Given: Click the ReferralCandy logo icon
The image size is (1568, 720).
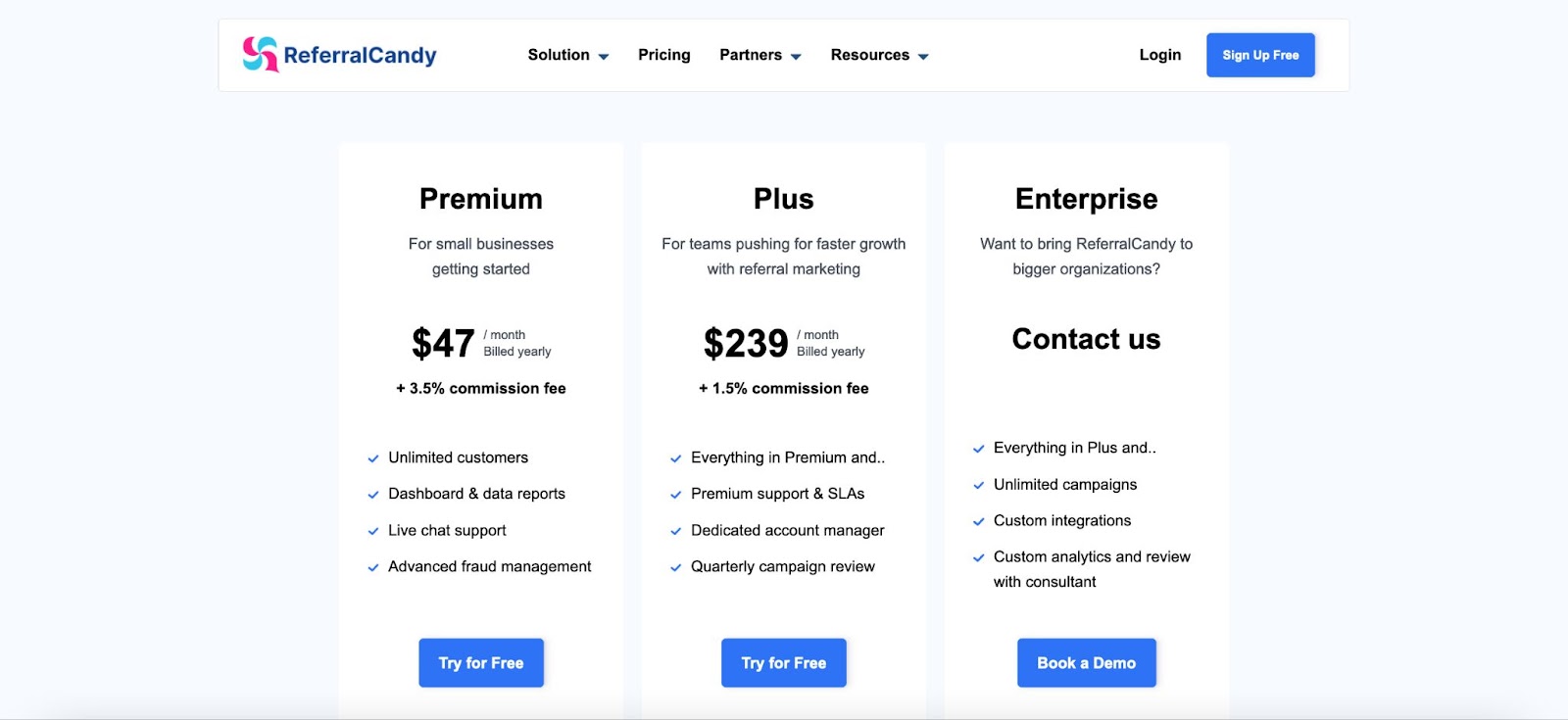Looking at the screenshot, I should (257, 55).
